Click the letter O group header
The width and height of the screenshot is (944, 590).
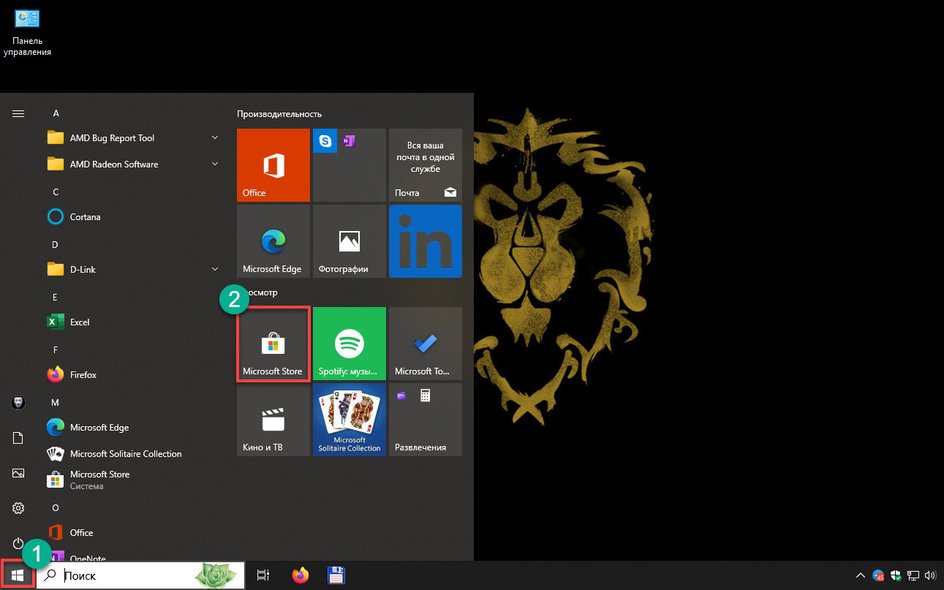[x=55, y=508]
